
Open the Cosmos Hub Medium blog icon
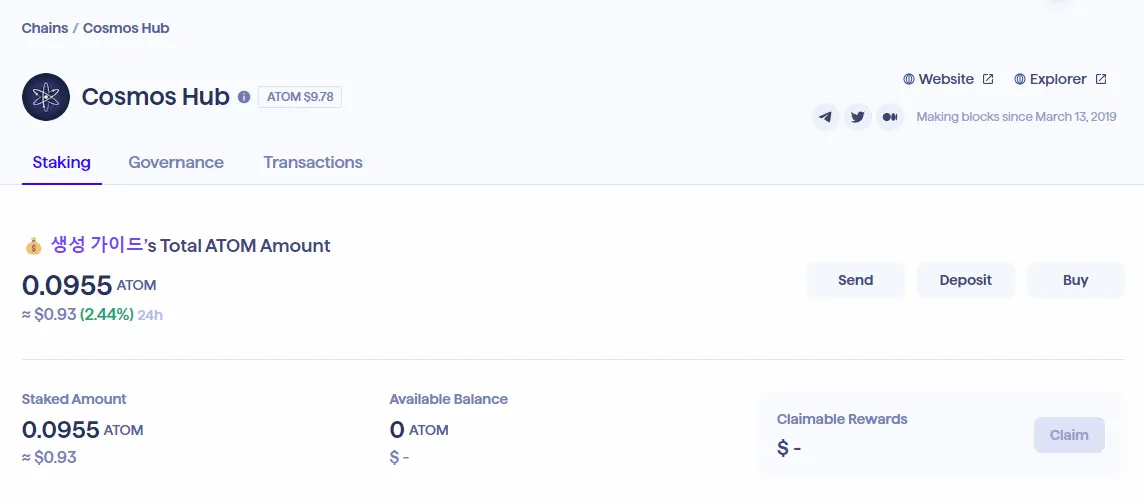coord(889,117)
